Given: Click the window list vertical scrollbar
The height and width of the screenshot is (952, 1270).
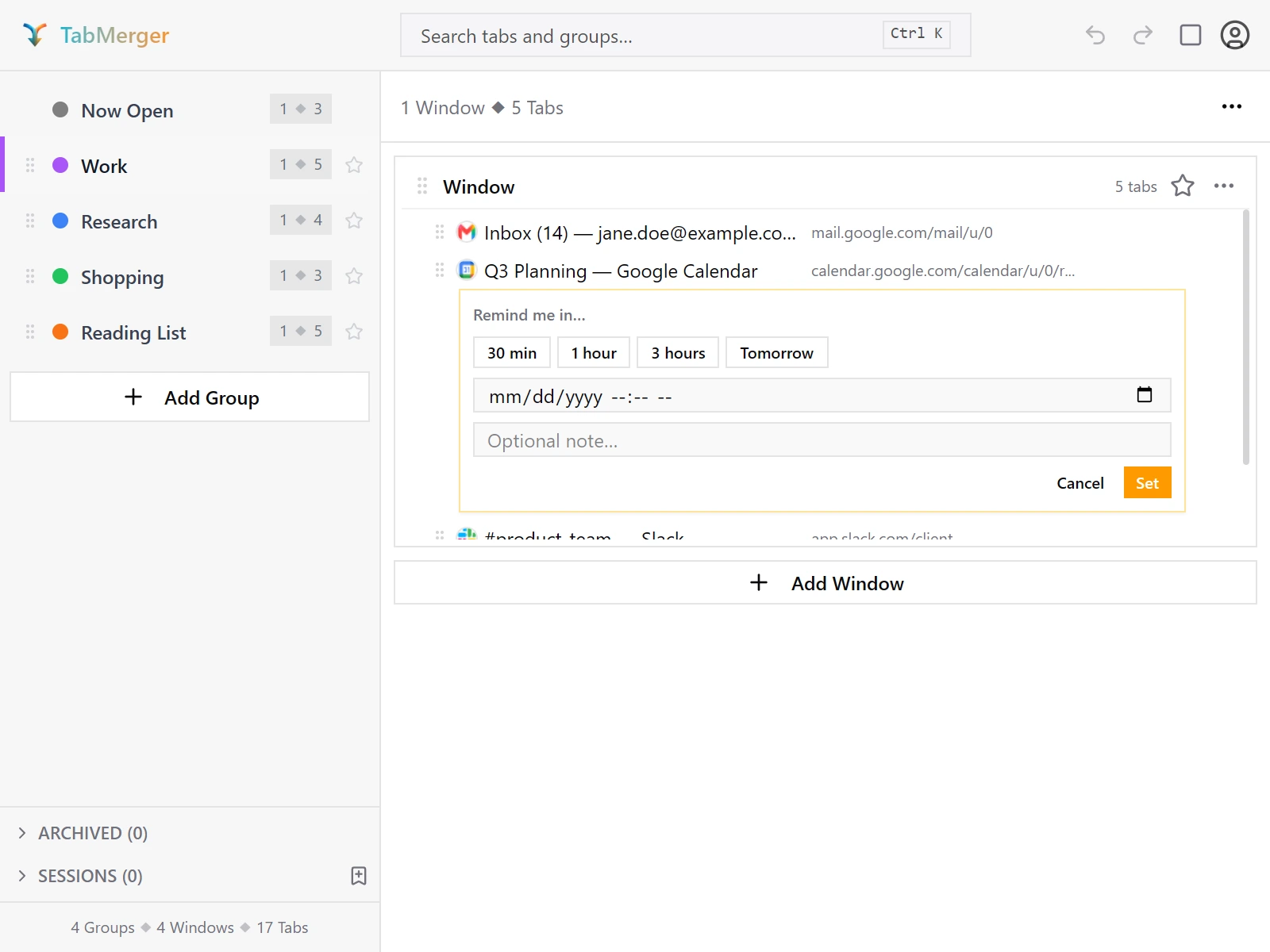Looking at the screenshot, I should [x=1246, y=337].
